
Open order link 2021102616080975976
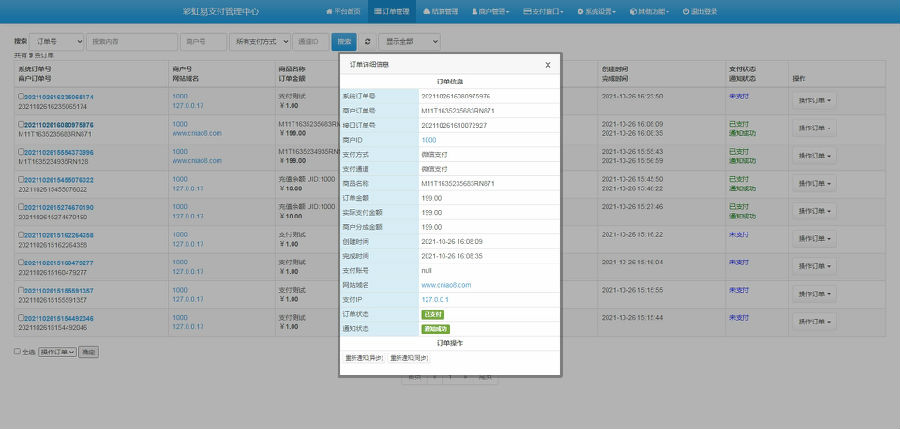click(59, 125)
